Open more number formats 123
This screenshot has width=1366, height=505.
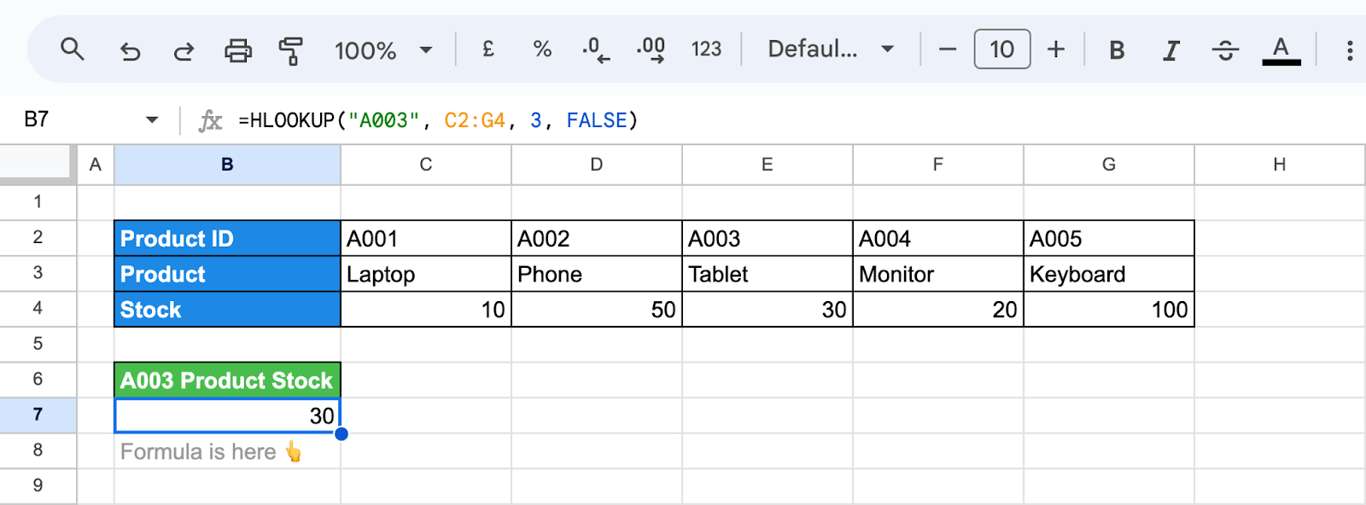click(706, 49)
